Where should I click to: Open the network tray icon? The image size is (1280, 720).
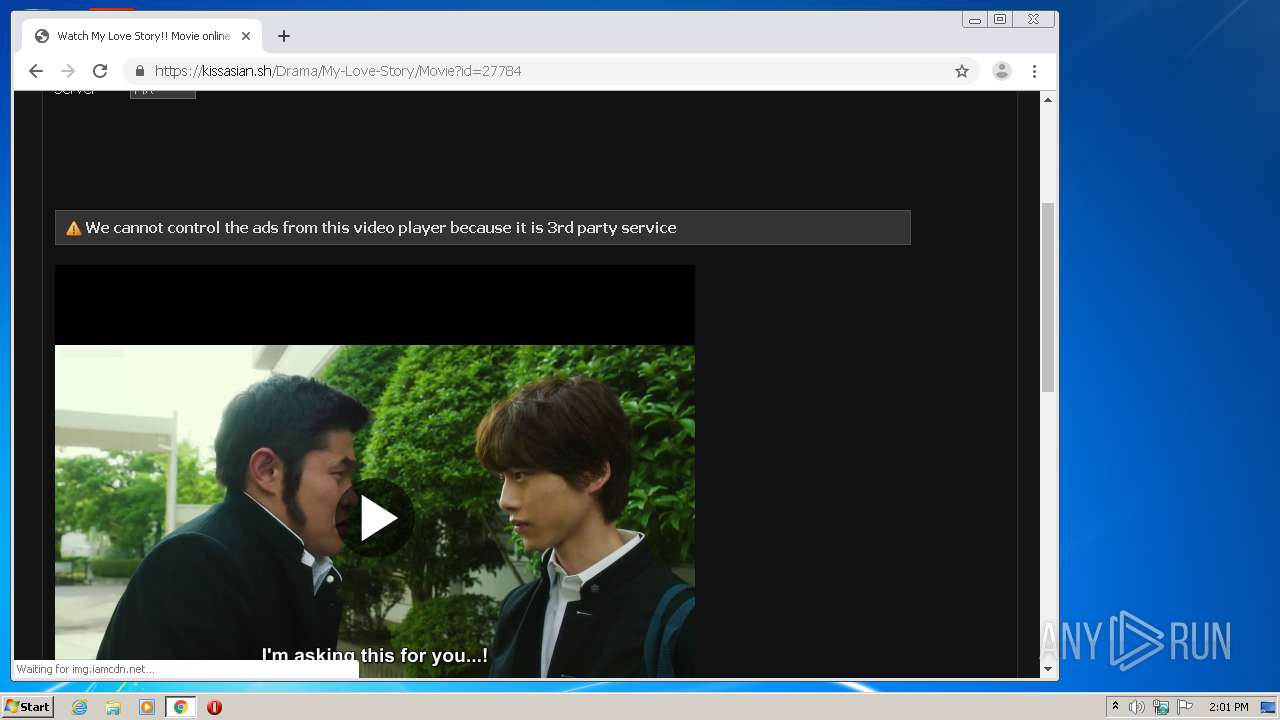(1161, 707)
